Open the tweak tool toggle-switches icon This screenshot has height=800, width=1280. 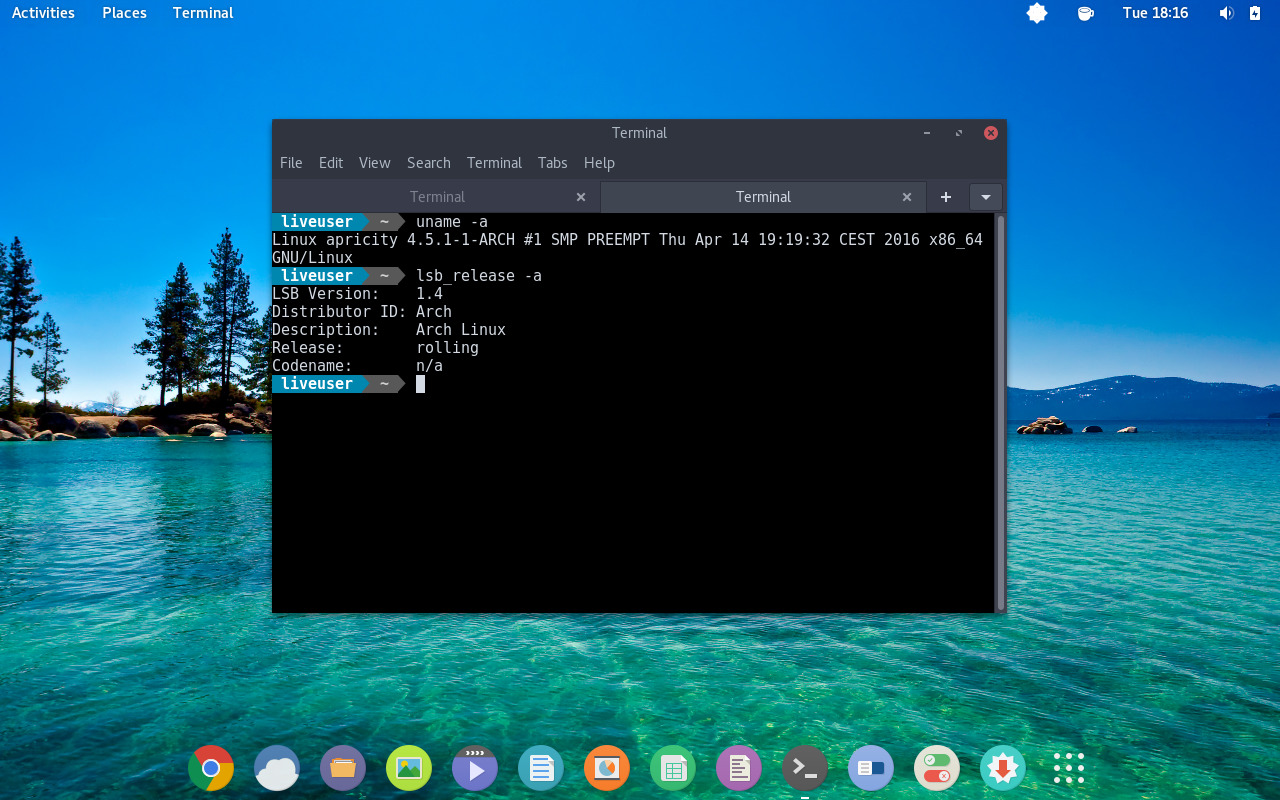[x=937, y=768]
